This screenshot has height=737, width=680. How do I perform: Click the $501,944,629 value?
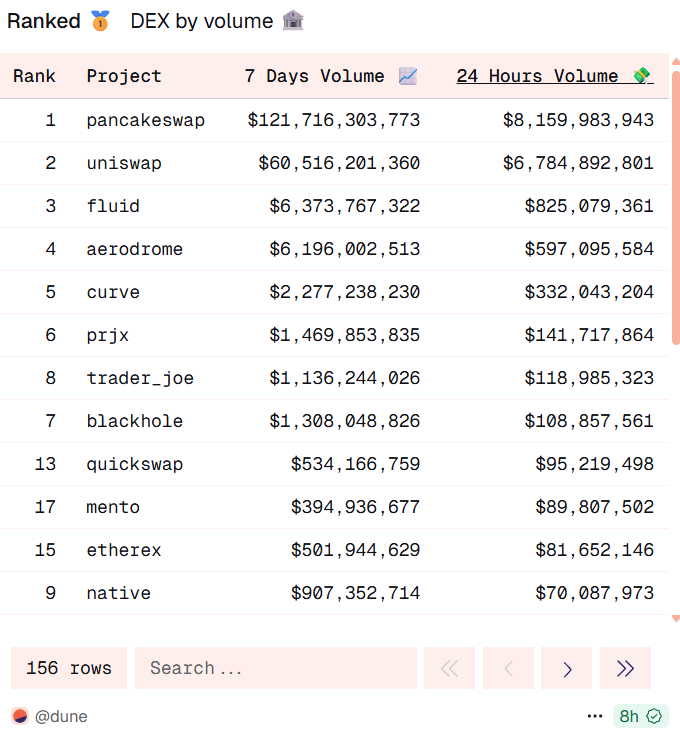(355, 550)
